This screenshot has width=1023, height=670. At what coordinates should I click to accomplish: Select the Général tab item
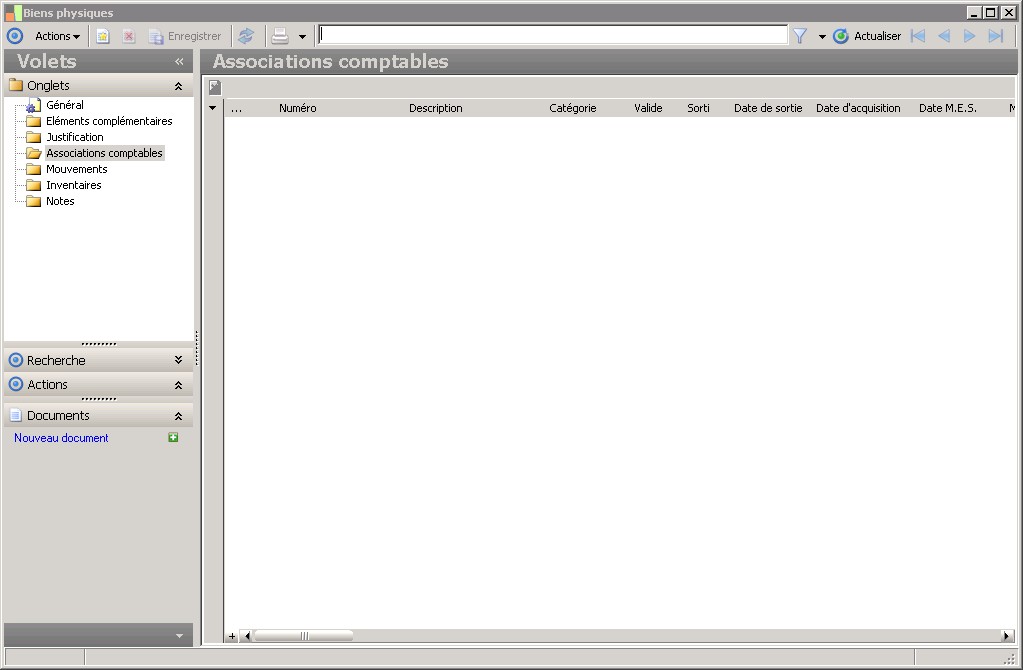(x=65, y=105)
